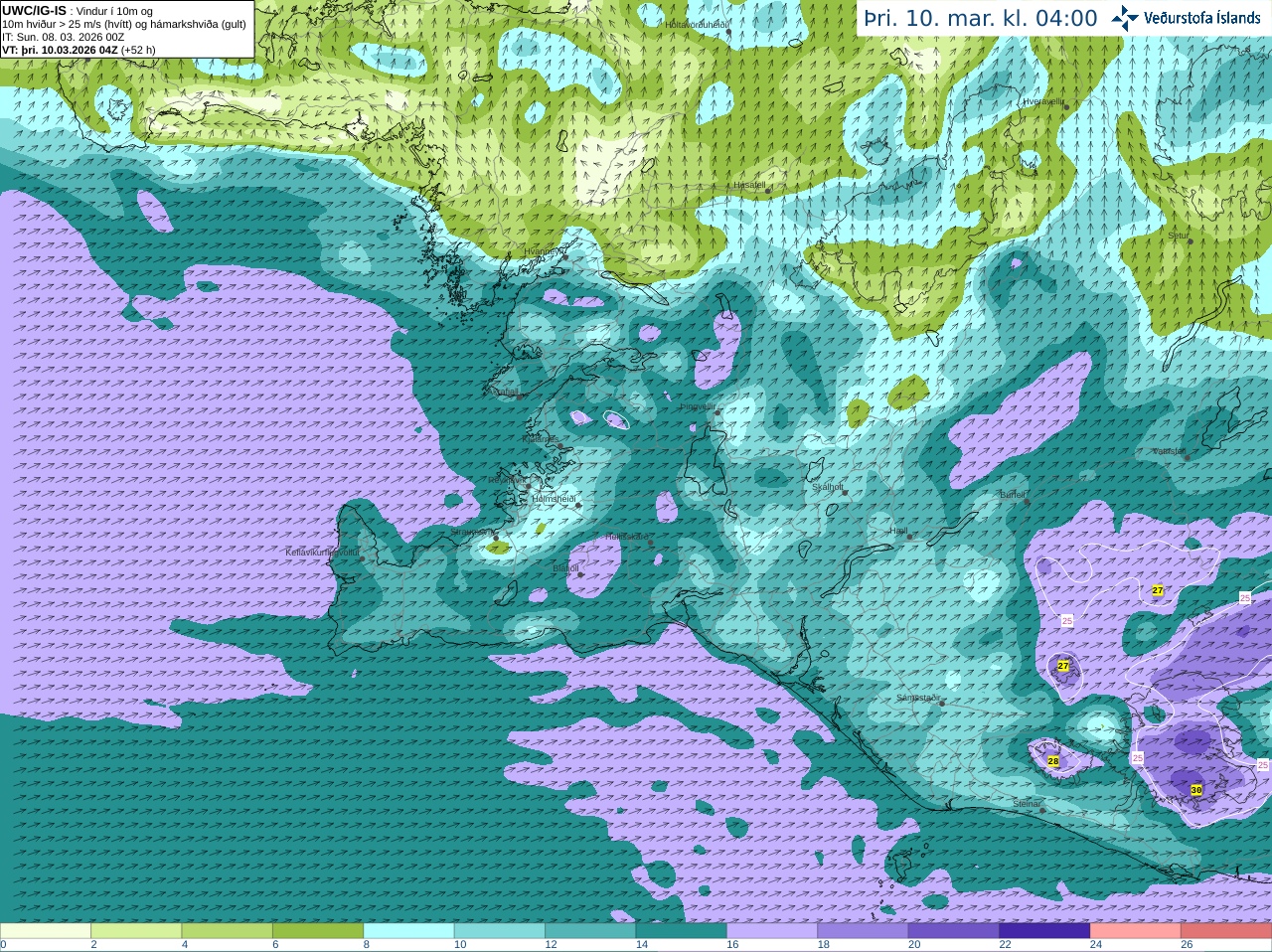This screenshot has width=1272, height=952.
Task: Click the Holtavörðuheiði station marker
Action: point(728,32)
